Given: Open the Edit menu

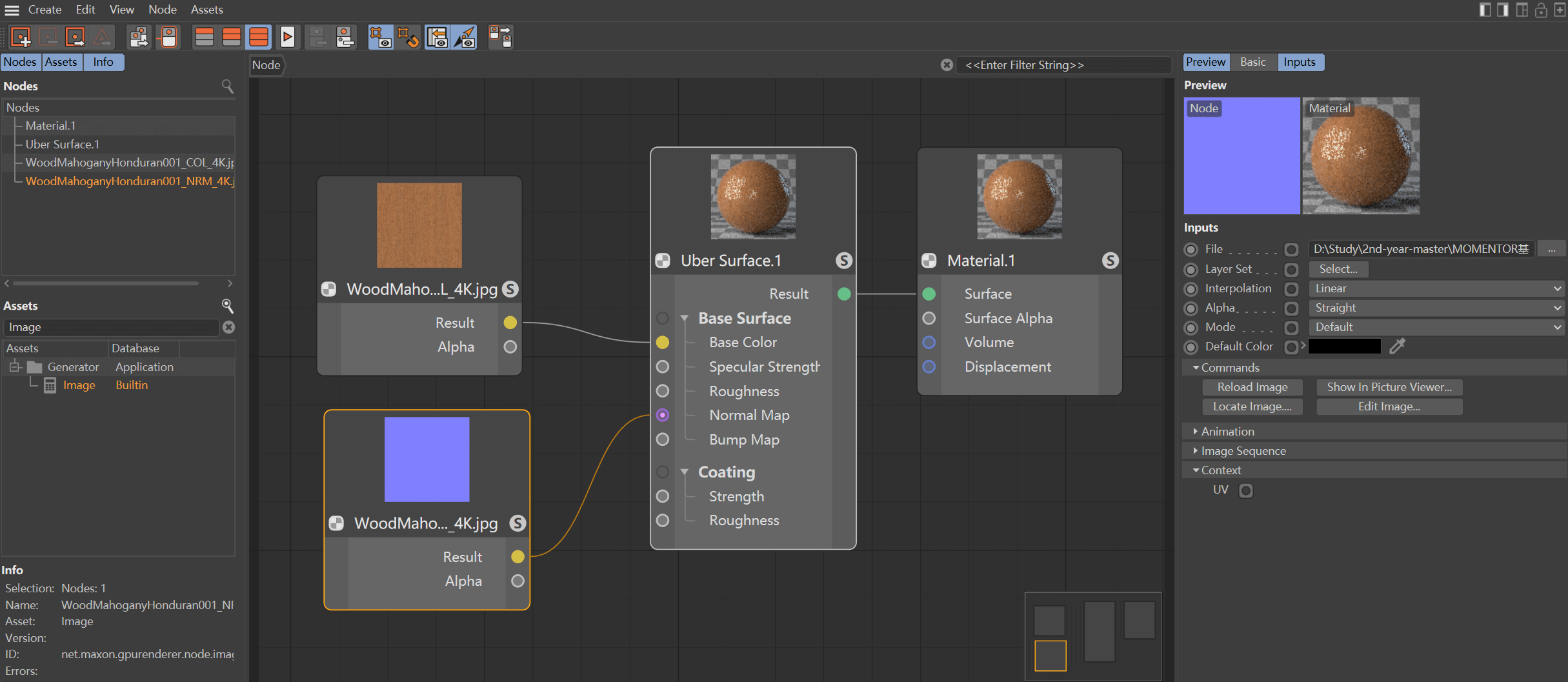Looking at the screenshot, I should (x=85, y=10).
